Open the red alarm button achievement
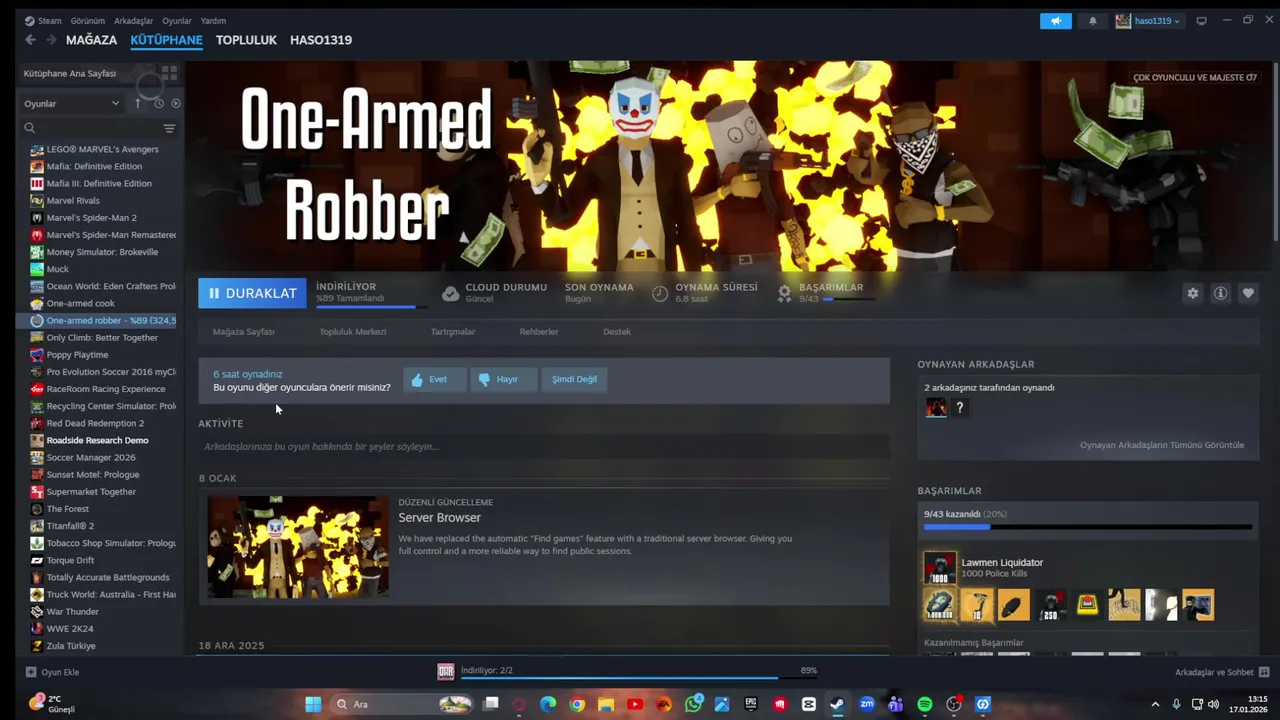The height and width of the screenshot is (720, 1280). [1087, 605]
